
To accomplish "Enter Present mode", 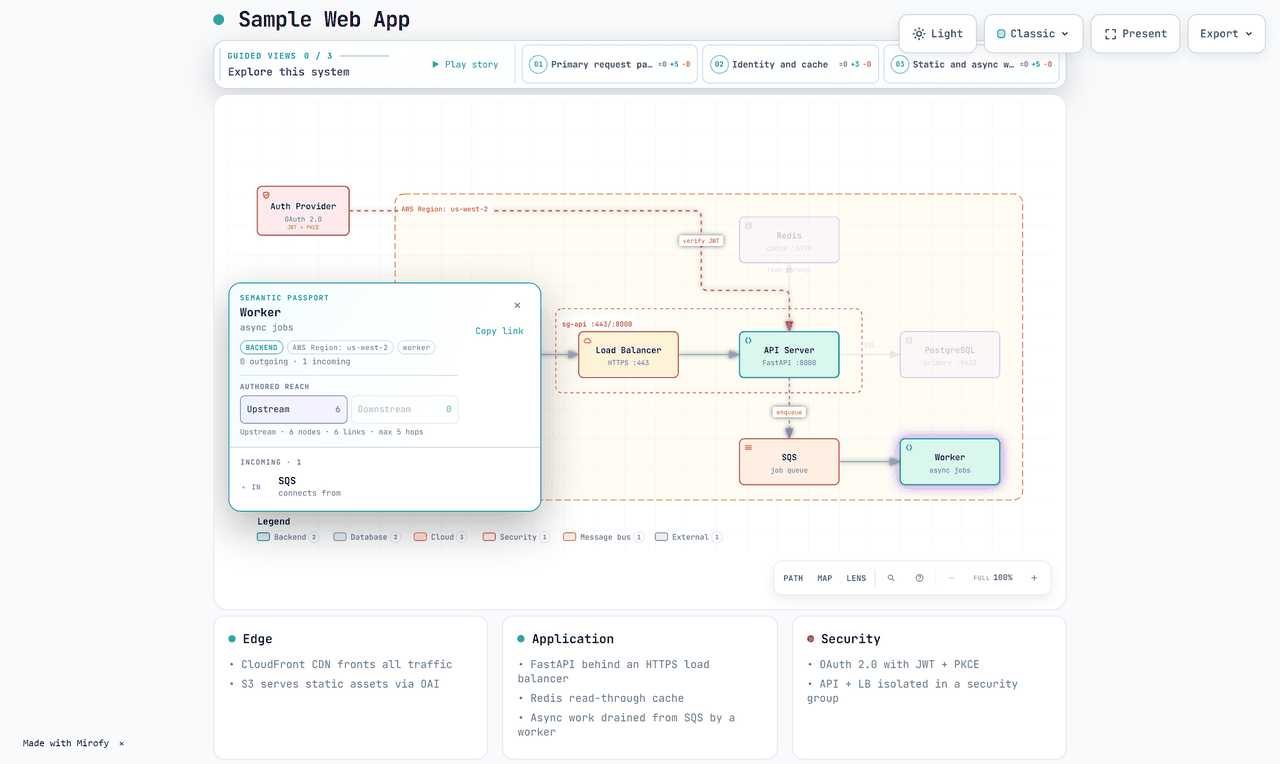I will tap(1135, 34).
